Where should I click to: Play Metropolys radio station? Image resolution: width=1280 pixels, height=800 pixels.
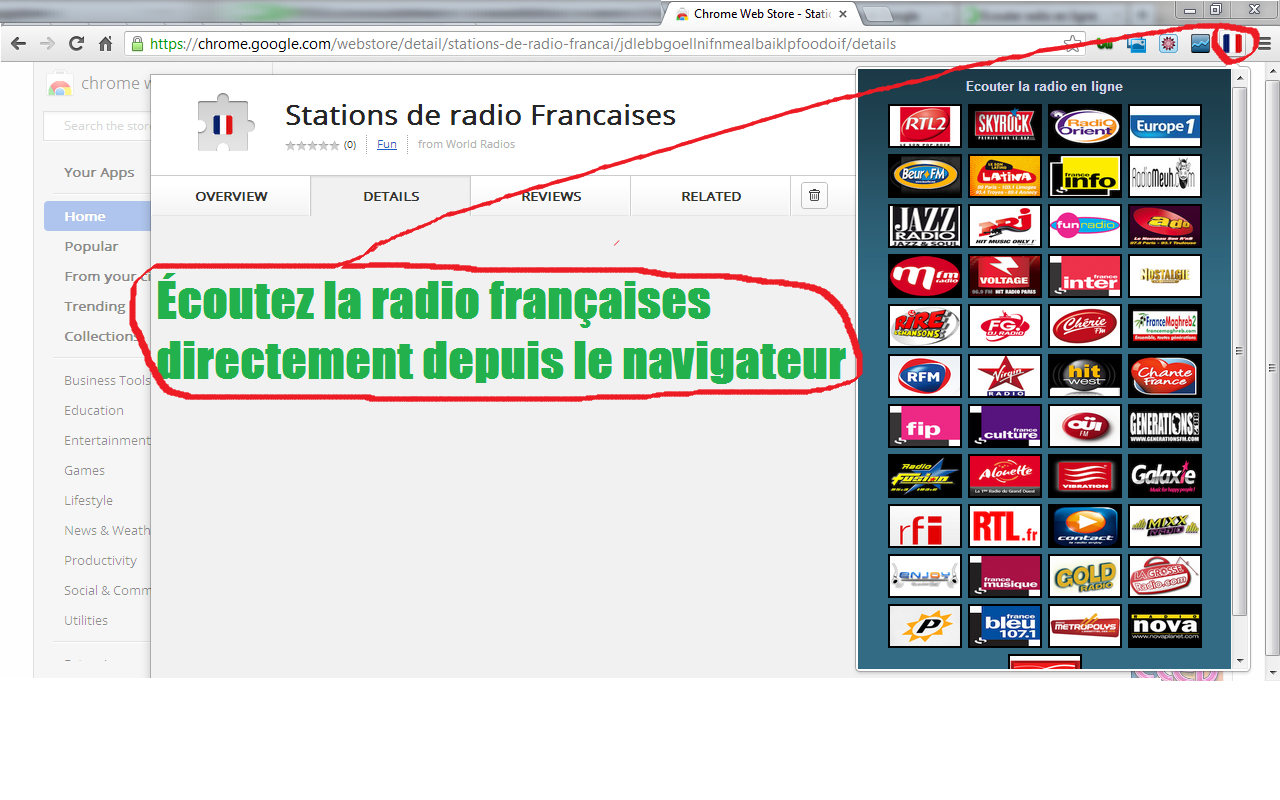1085,626
